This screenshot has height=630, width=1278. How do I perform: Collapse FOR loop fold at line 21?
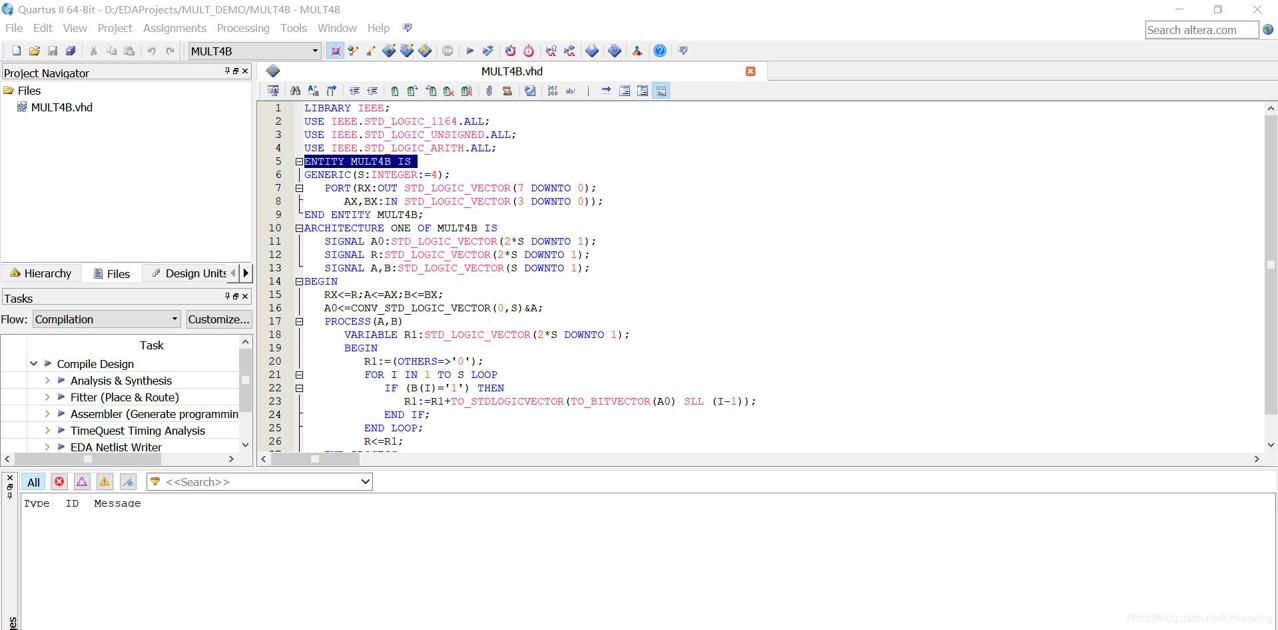click(x=299, y=375)
